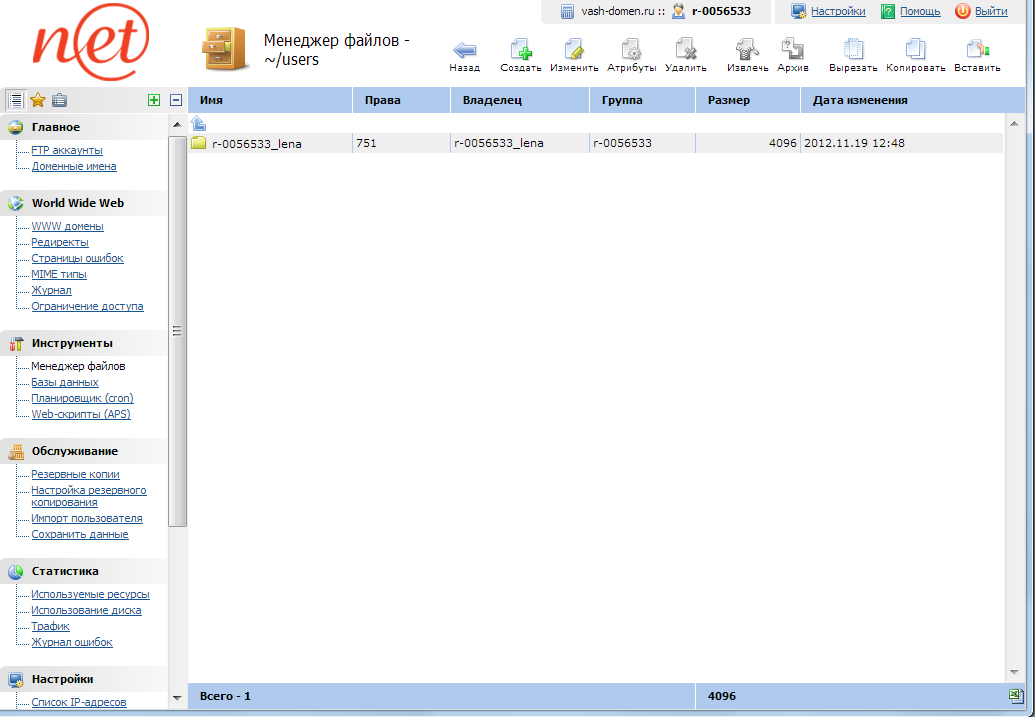
Task: Open Базы данных in the sidebar menu
Action: 65,382
